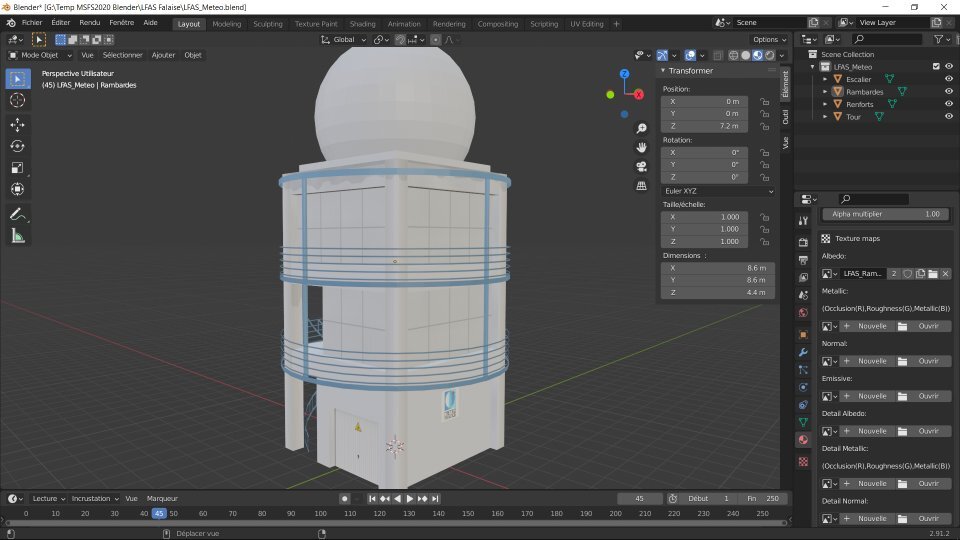
Task: Choose the Annotate pencil tool
Action: [17, 214]
